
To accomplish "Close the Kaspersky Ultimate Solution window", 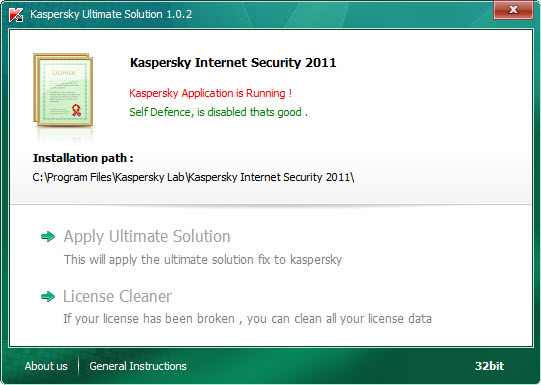I will 513,10.
